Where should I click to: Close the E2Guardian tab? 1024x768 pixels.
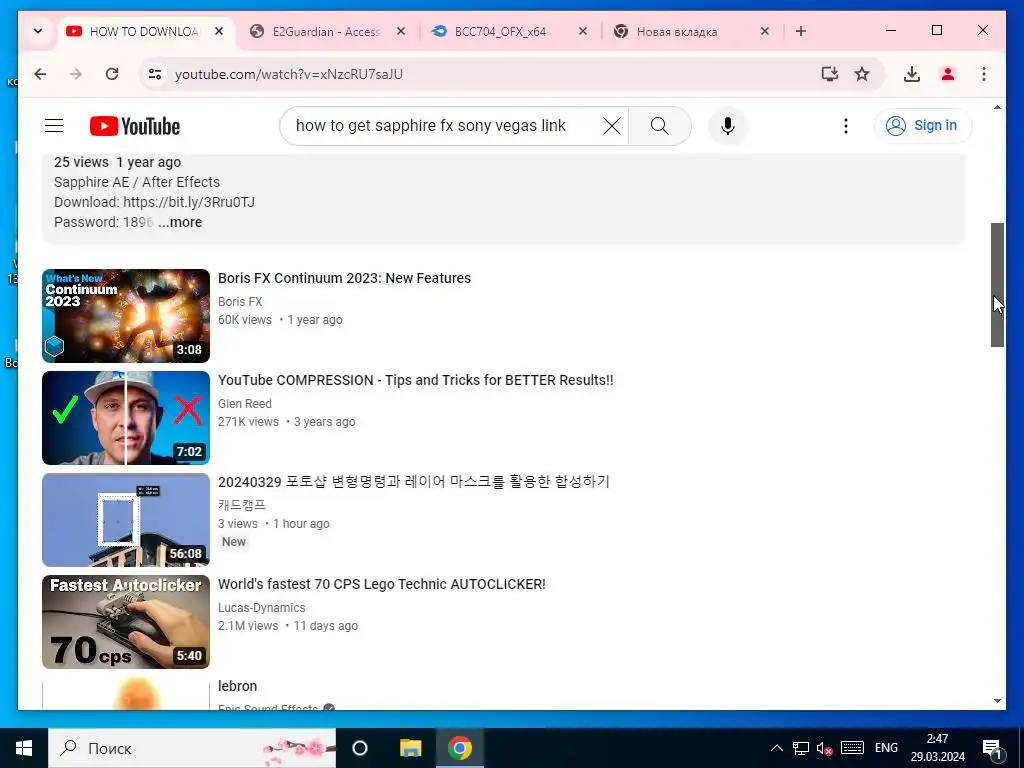coord(401,31)
